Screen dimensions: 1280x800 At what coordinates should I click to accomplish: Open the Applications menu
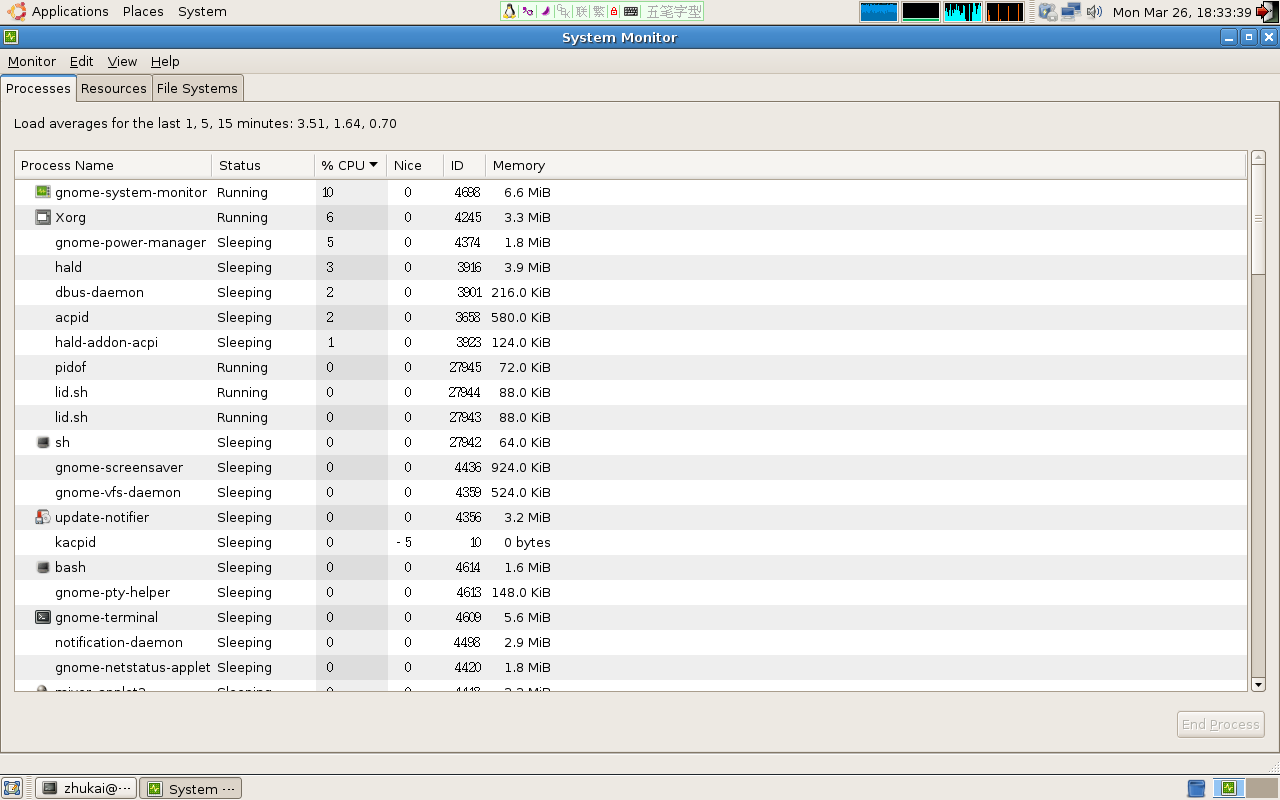point(70,12)
